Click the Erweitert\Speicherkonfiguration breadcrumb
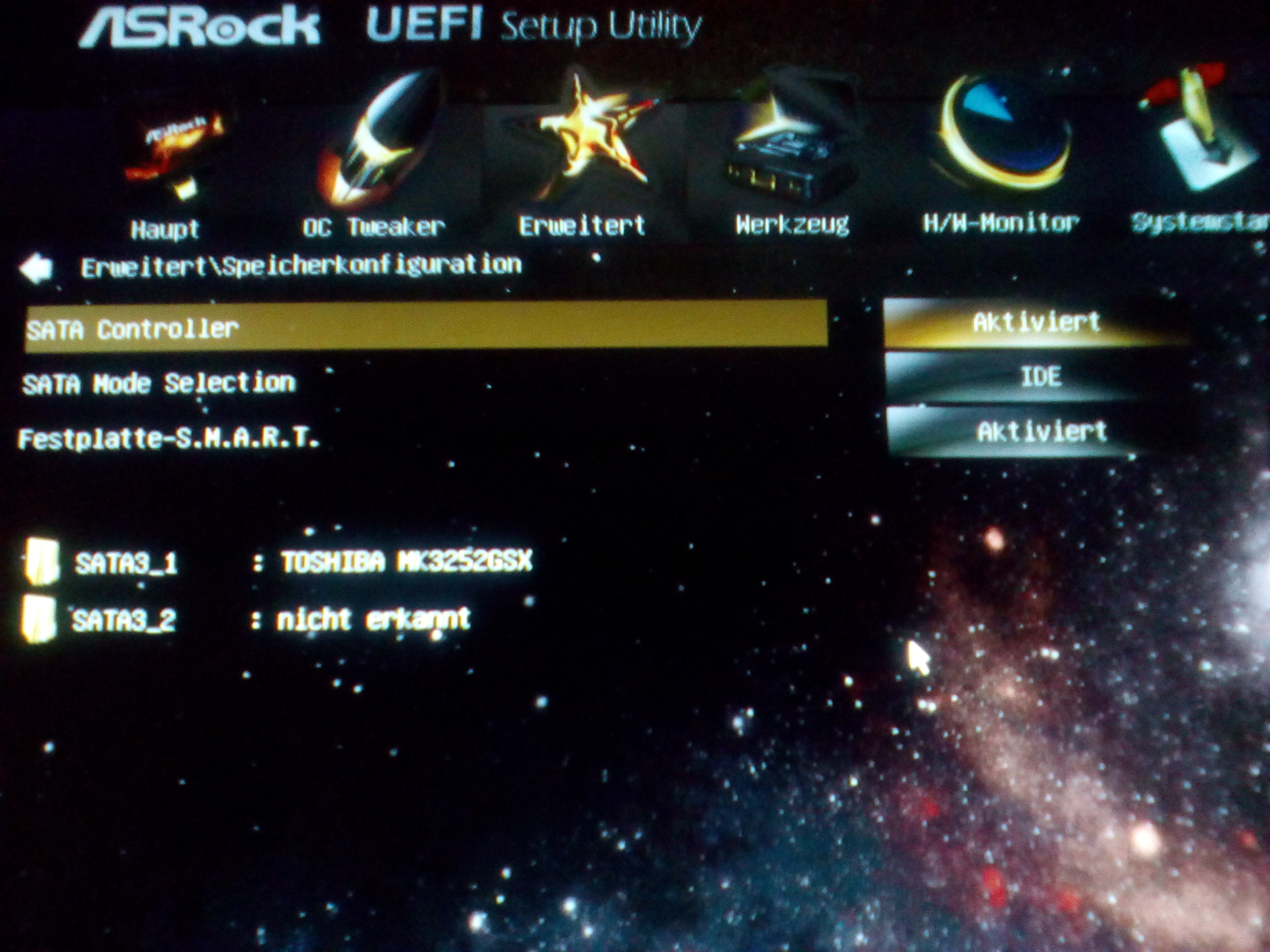The image size is (1270, 952). pyautogui.click(x=301, y=266)
